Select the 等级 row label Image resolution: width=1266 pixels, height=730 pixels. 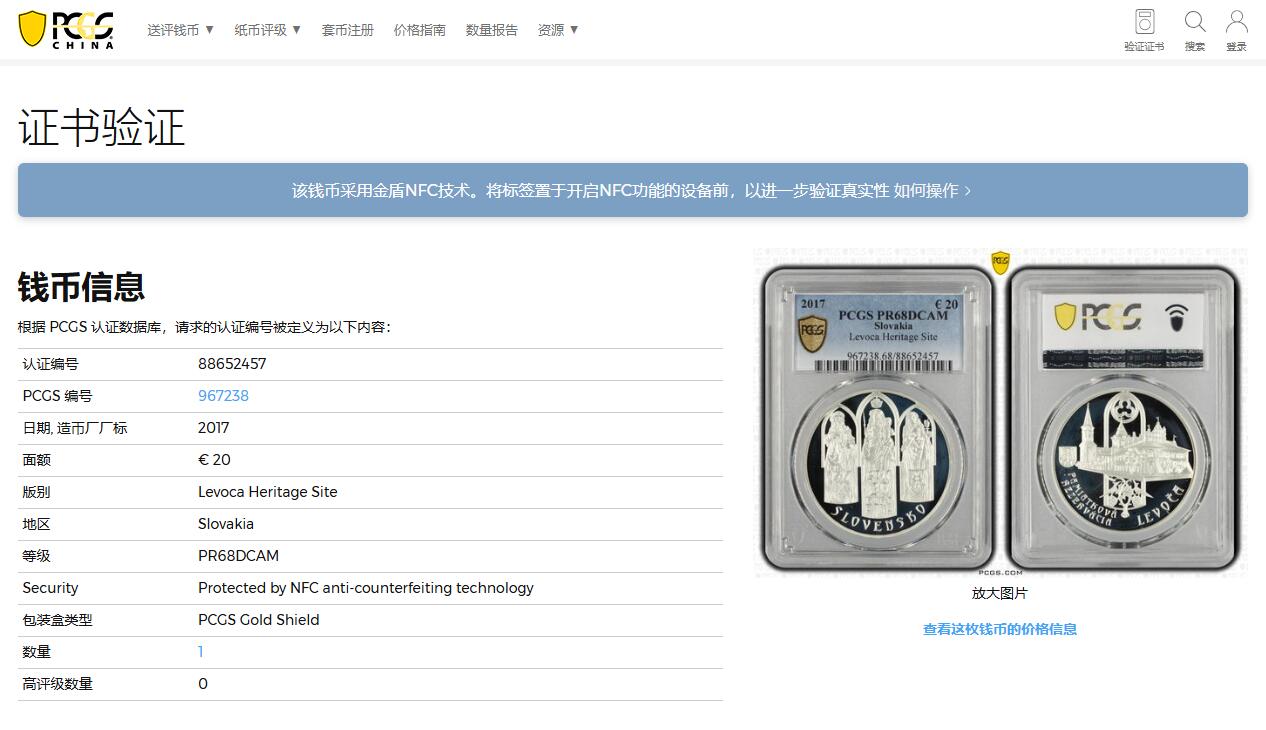coord(36,556)
